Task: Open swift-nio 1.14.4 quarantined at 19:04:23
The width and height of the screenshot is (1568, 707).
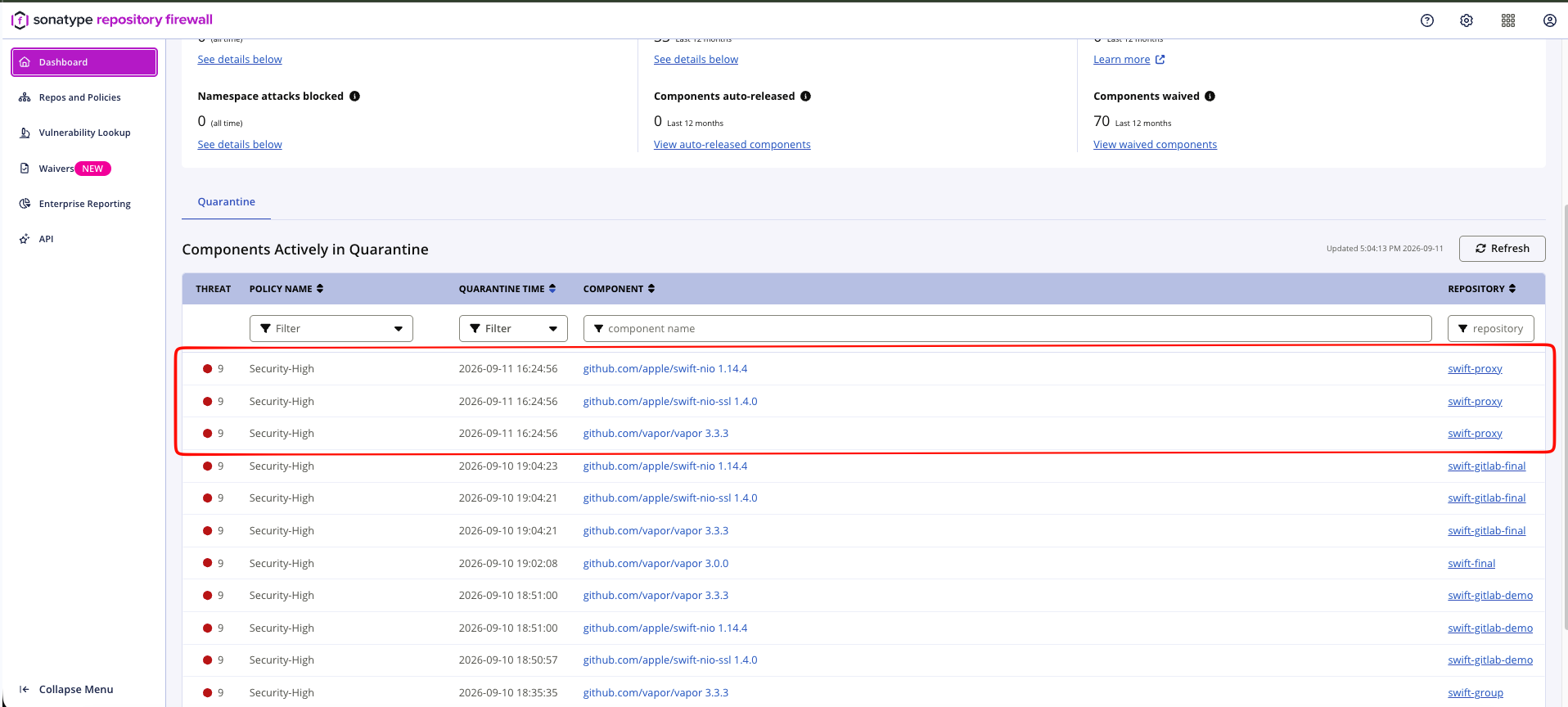Action: pos(665,466)
